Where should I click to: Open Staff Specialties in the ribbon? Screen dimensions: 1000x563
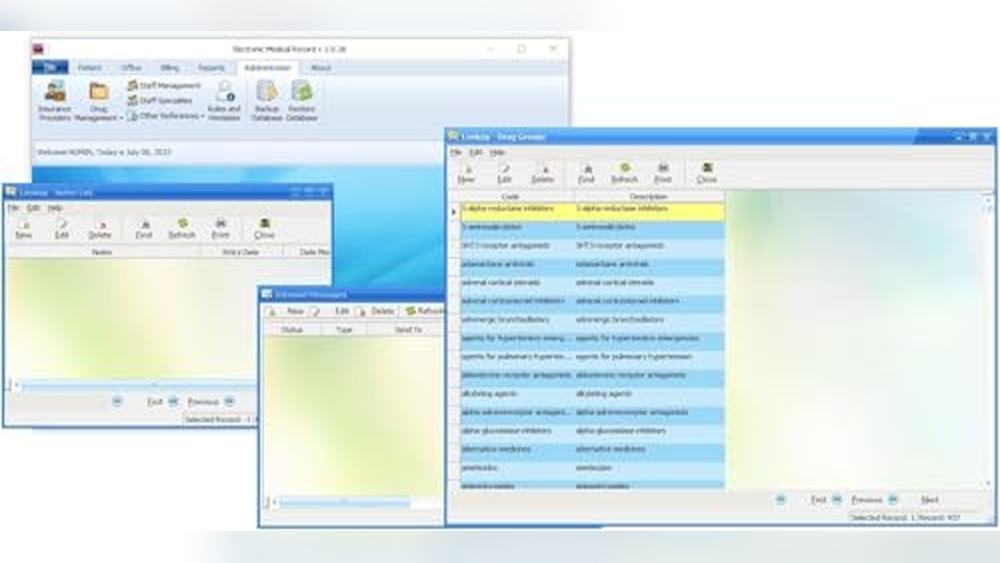coord(159,101)
